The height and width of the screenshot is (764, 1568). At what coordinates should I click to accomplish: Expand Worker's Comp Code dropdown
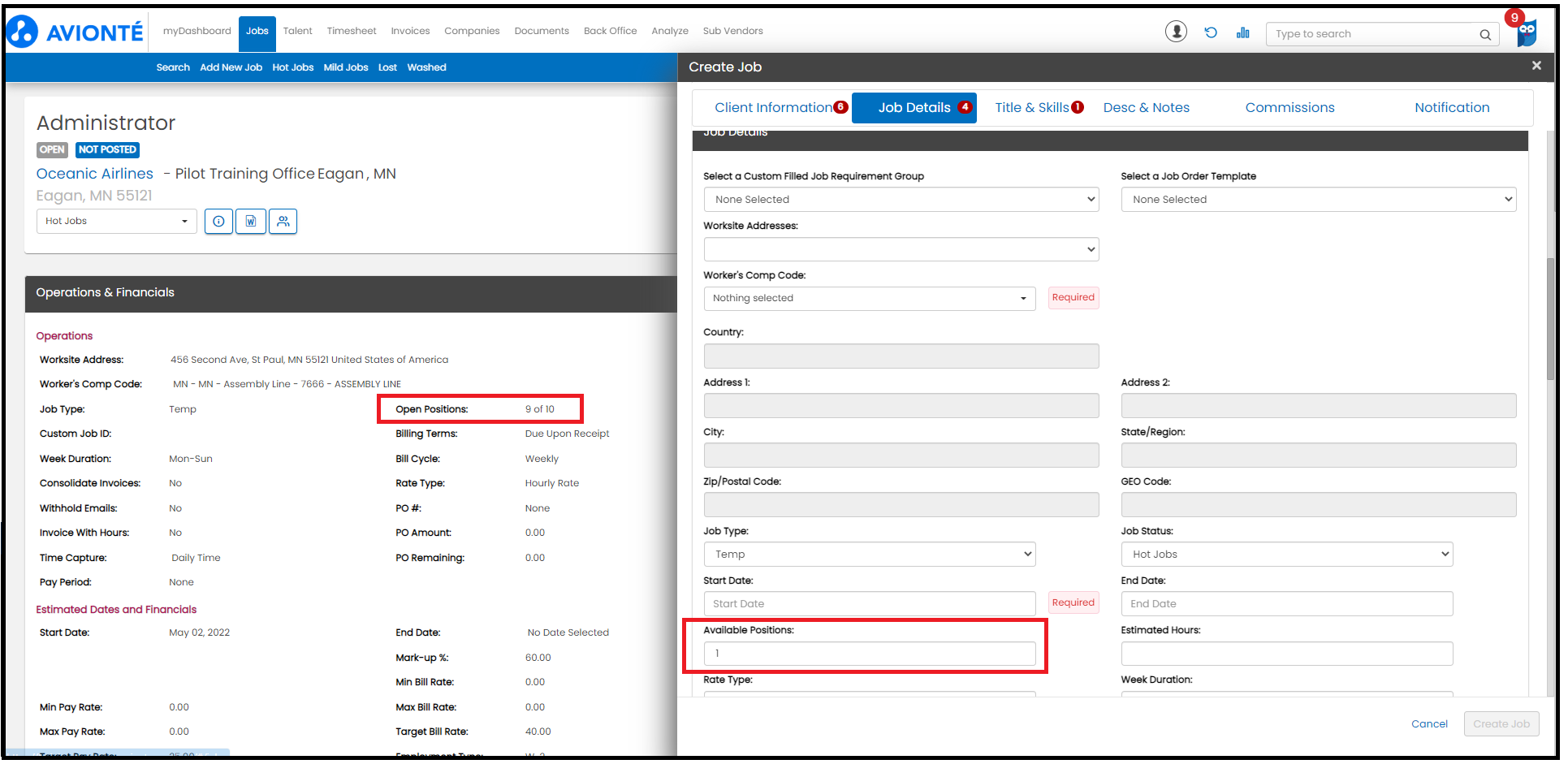pos(870,299)
